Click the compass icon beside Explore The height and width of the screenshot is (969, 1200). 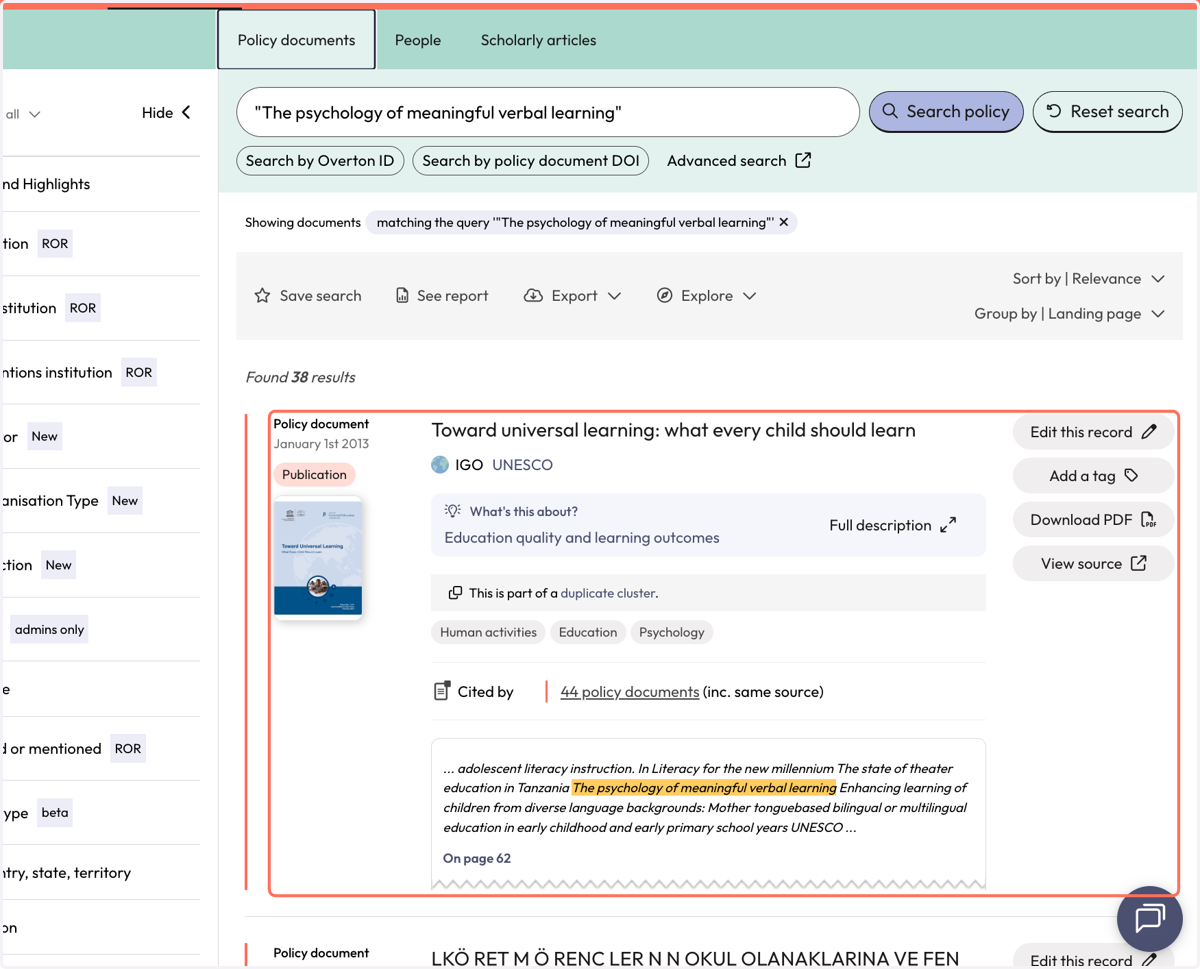click(664, 295)
